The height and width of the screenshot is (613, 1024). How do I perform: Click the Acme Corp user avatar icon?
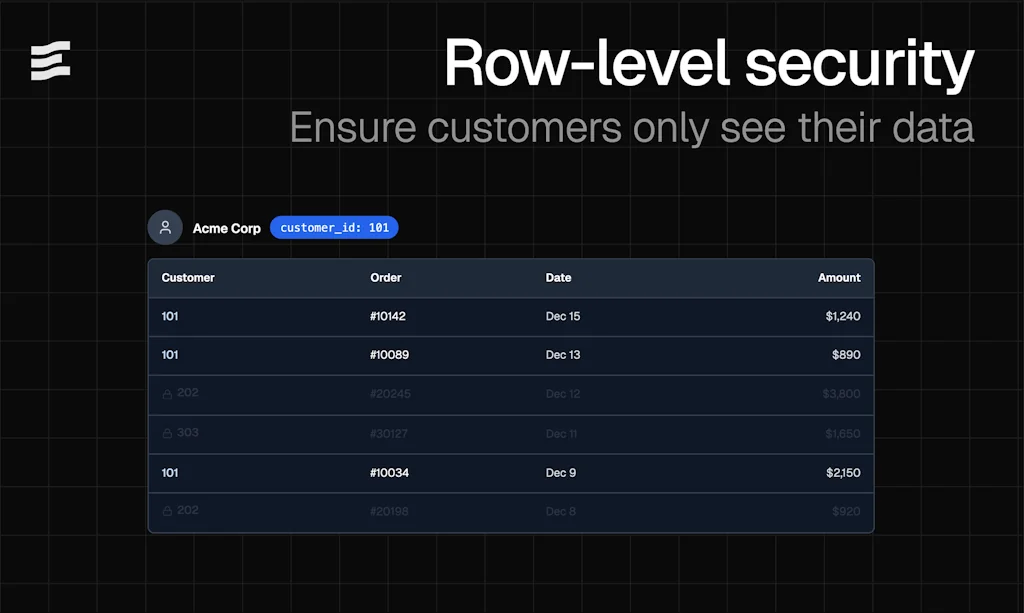(x=165, y=227)
